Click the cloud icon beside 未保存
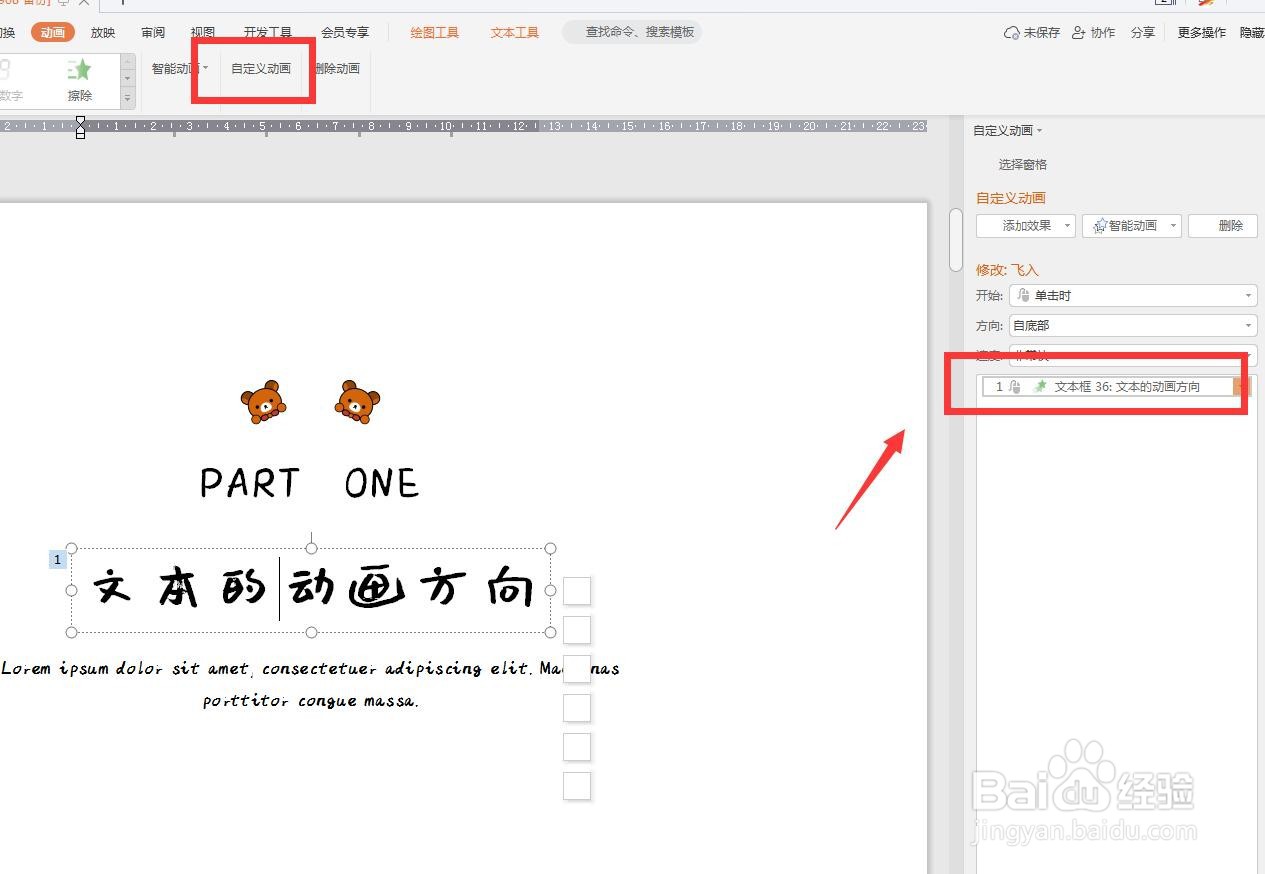Screen dimensions: 1265x874 1011,33
